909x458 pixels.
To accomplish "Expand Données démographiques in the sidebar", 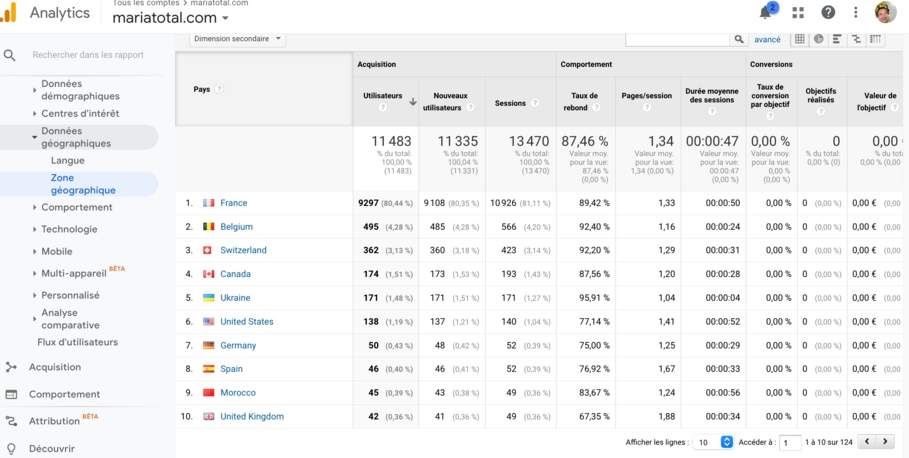I will tap(80, 90).
